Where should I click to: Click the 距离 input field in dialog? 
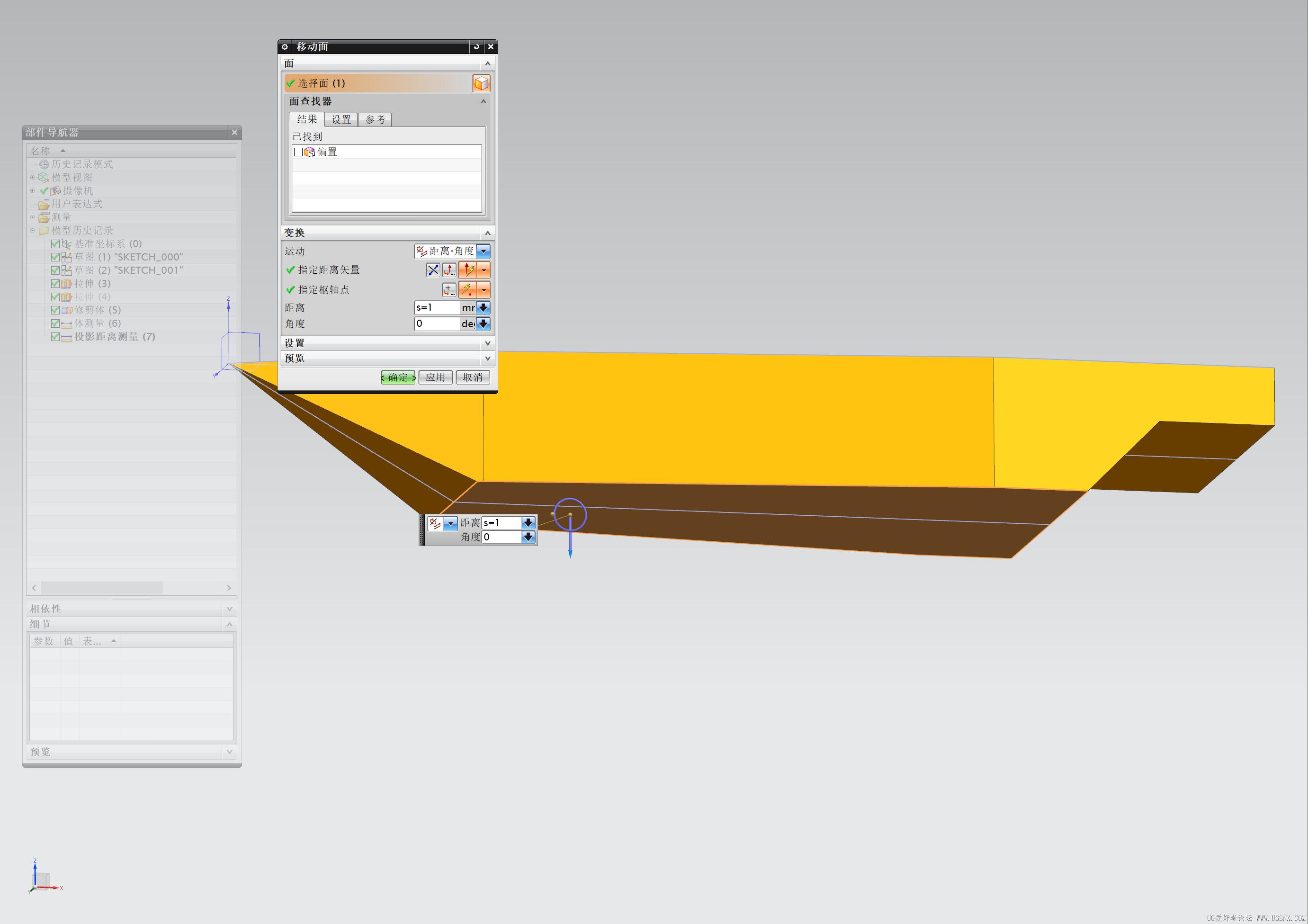pyautogui.click(x=437, y=308)
